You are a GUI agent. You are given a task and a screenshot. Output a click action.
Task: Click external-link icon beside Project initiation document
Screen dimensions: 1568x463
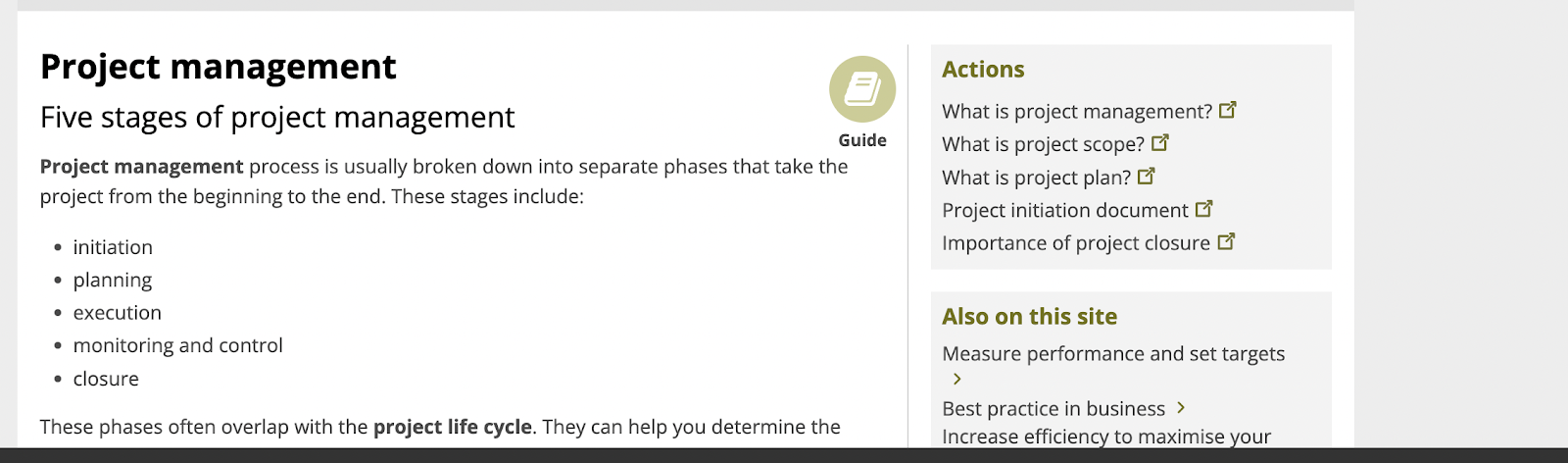click(x=1204, y=209)
